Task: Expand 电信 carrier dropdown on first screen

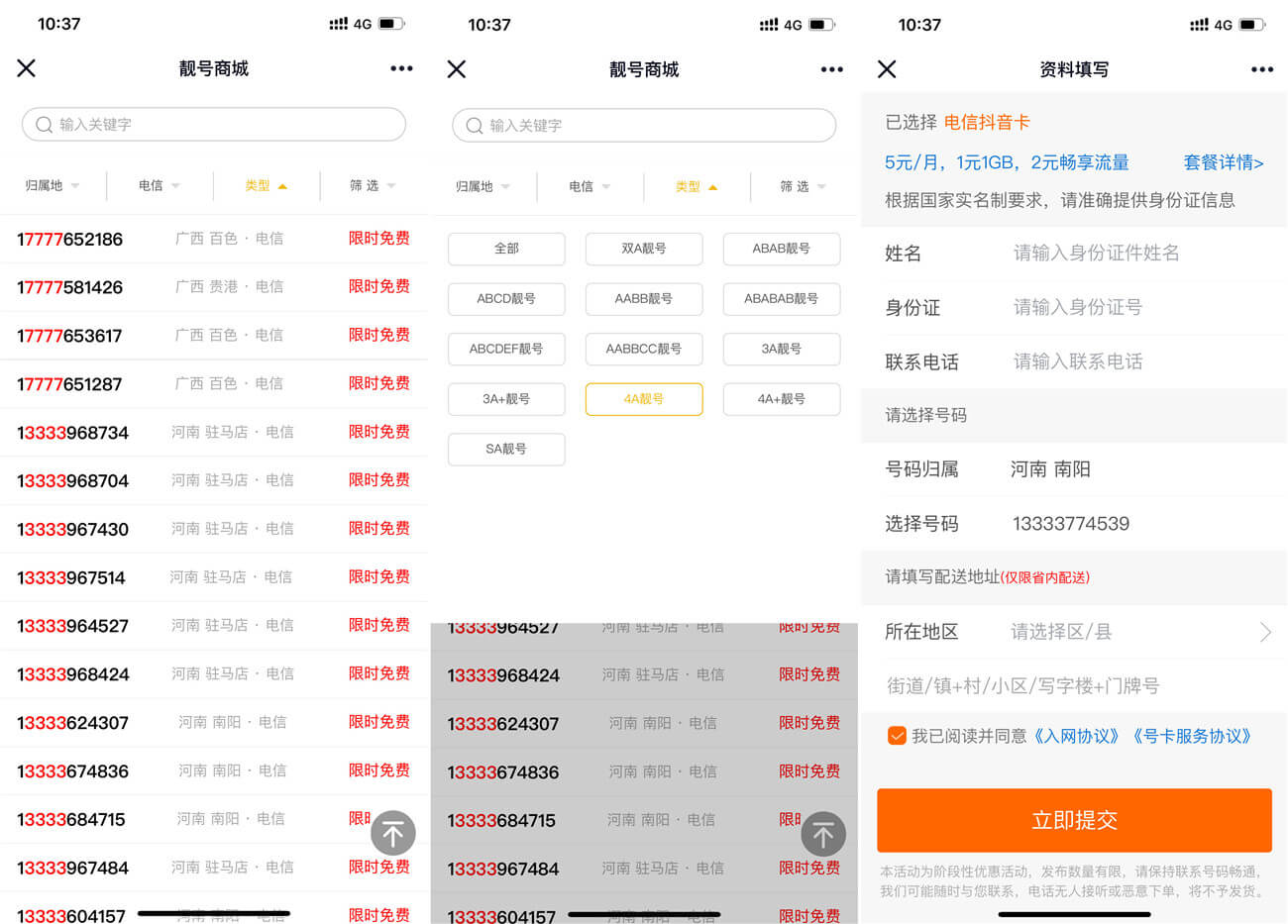Action: click(160, 185)
